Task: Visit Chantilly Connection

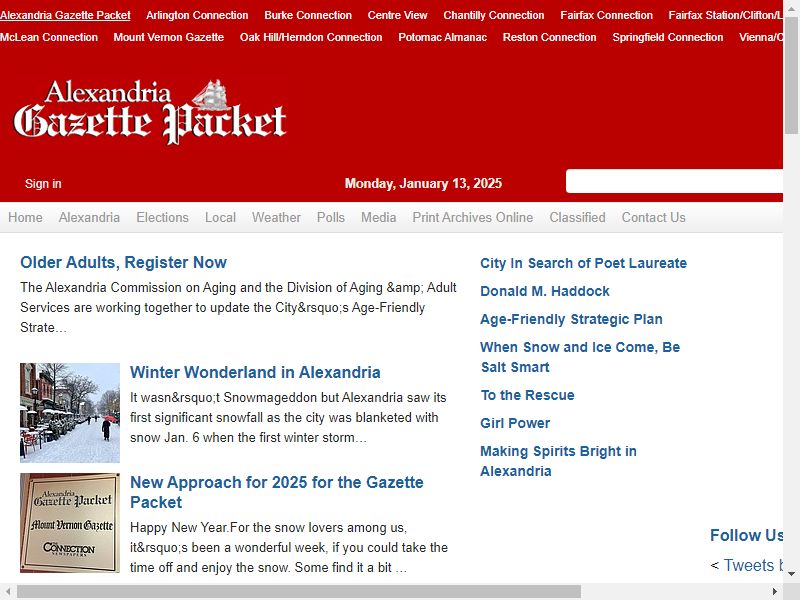Action: (493, 15)
